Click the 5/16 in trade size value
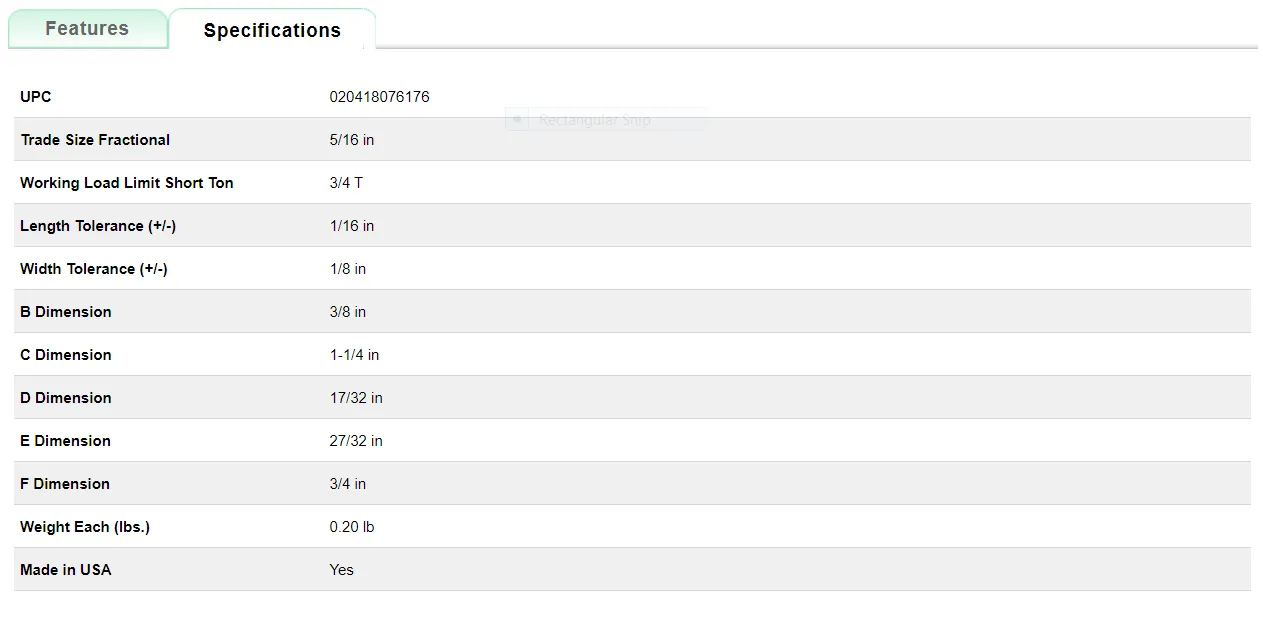This screenshot has height=620, width=1263. point(352,140)
